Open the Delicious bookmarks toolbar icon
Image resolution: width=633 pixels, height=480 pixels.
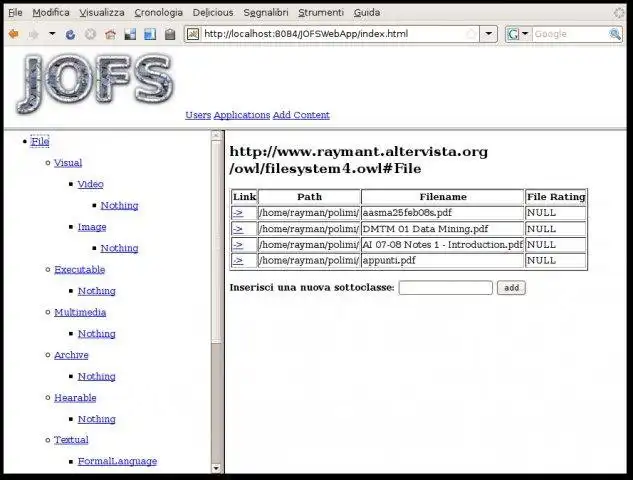(130, 35)
